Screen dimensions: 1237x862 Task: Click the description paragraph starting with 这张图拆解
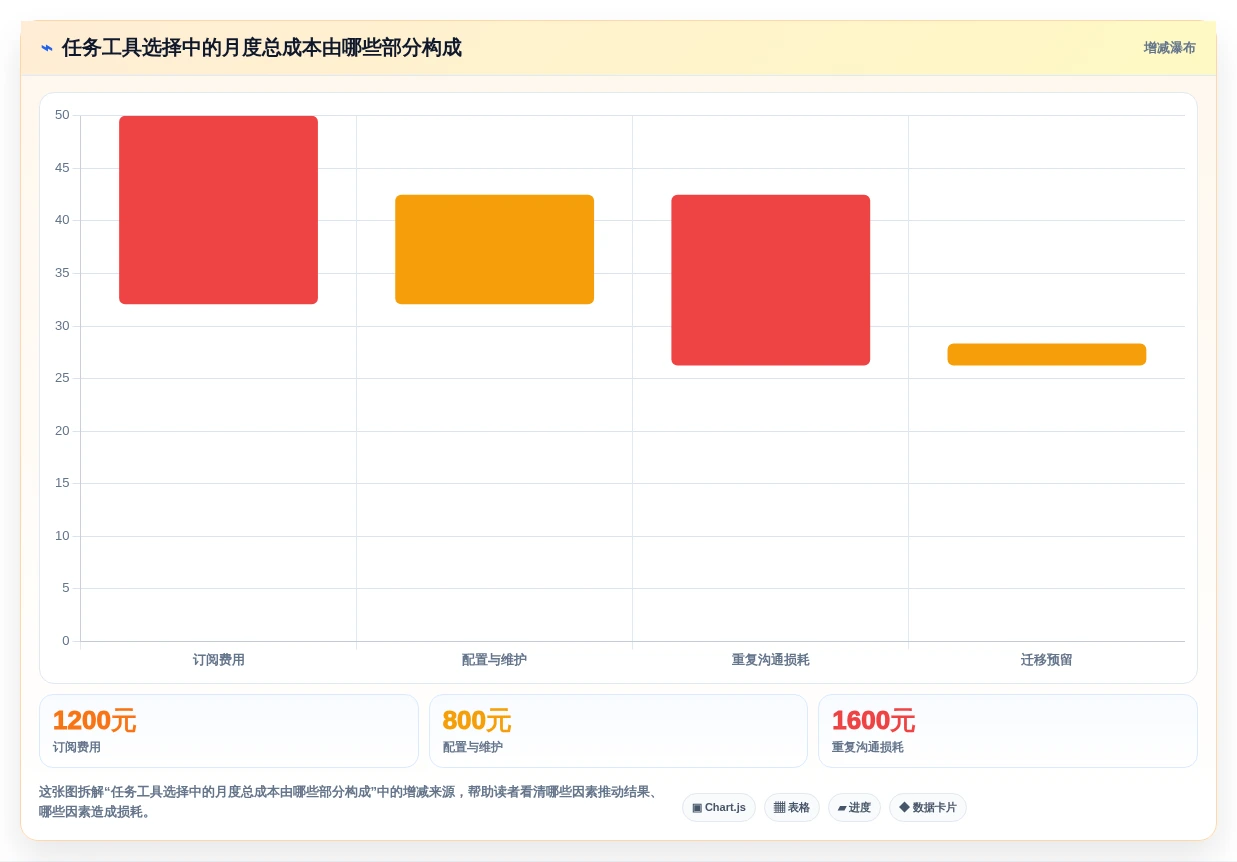point(350,802)
